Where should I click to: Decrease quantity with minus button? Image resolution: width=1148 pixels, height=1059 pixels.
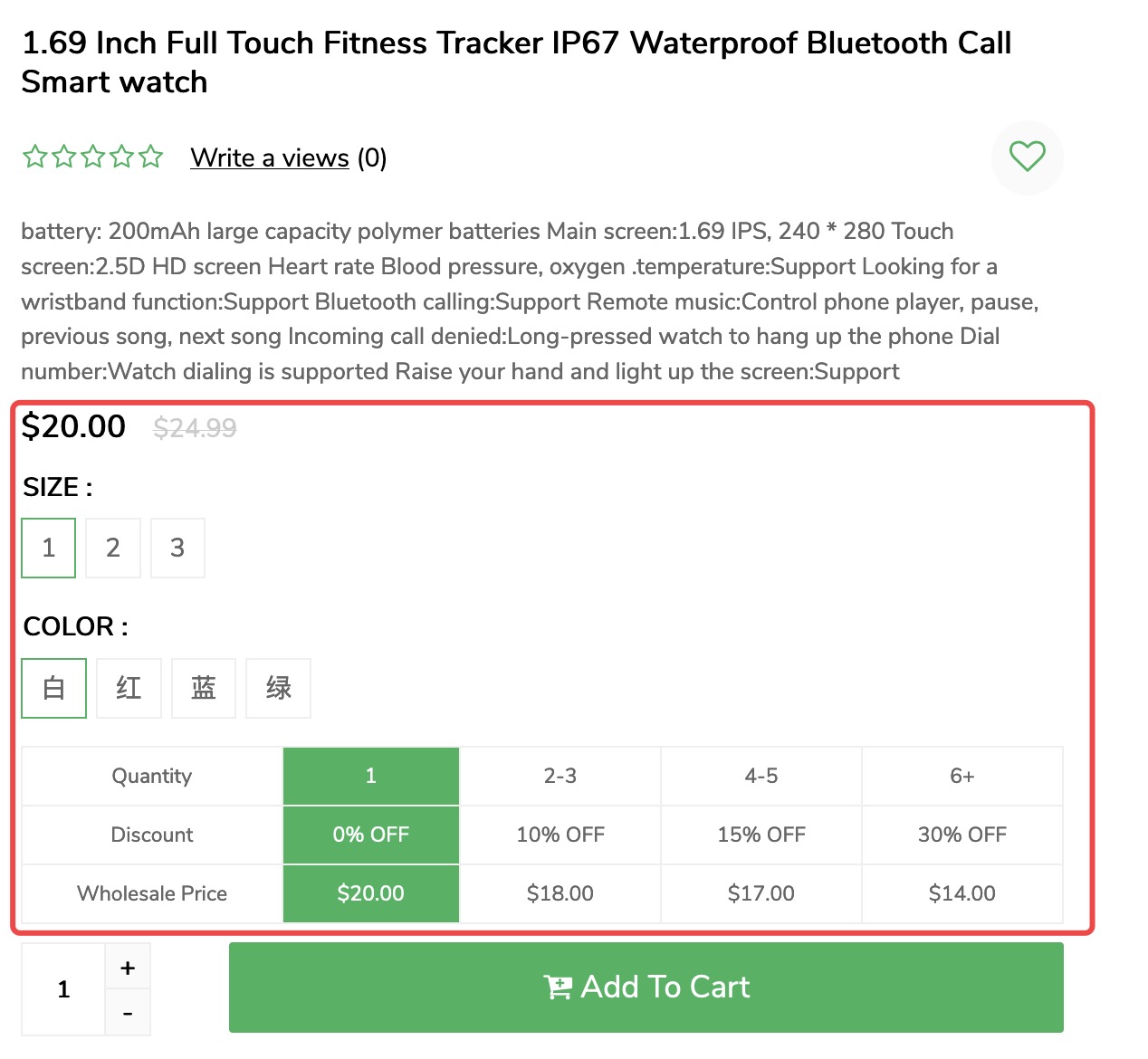pos(128,1013)
